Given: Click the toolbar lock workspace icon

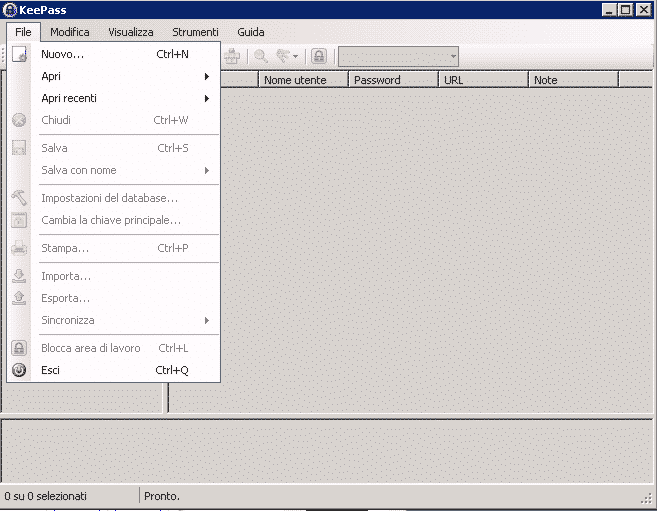Looking at the screenshot, I should tap(319, 56).
